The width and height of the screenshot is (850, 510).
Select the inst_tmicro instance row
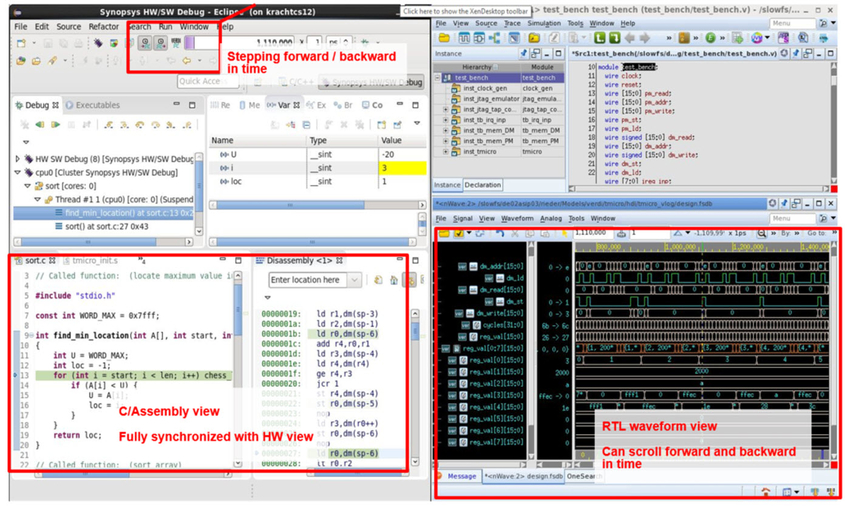[480, 152]
